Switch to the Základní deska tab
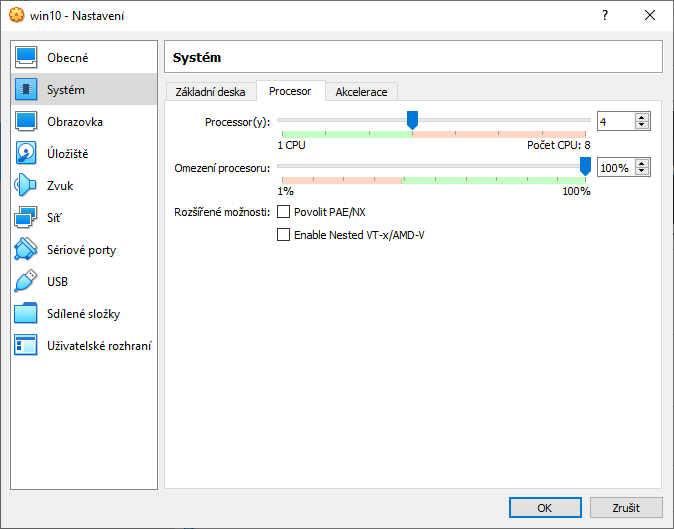Image resolution: width=674 pixels, height=529 pixels. click(210, 92)
